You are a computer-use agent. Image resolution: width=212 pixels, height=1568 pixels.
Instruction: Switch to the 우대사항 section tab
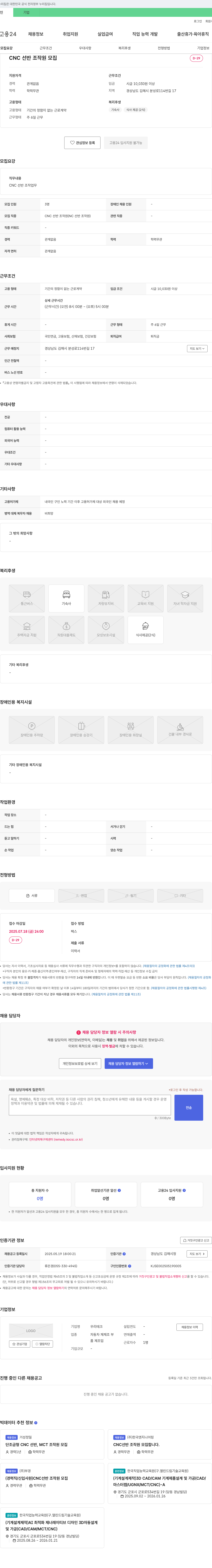coord(85,48)
